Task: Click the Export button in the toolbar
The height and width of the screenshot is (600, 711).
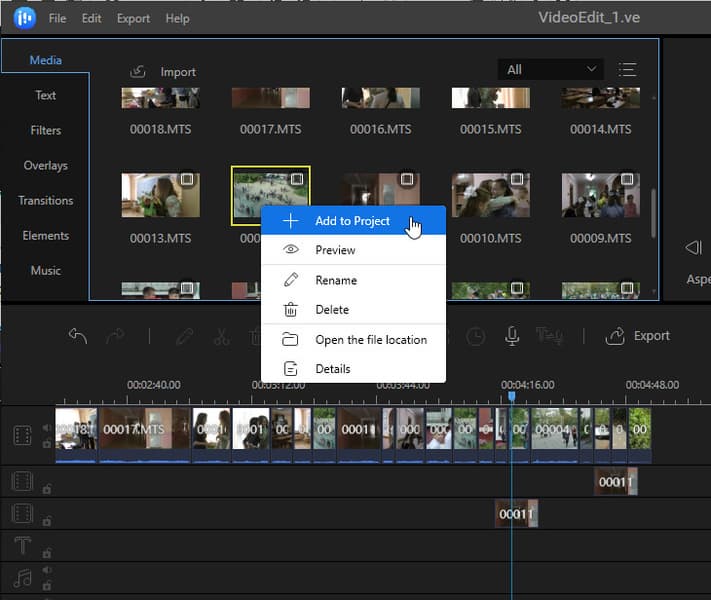Action: tap(638, 336)
